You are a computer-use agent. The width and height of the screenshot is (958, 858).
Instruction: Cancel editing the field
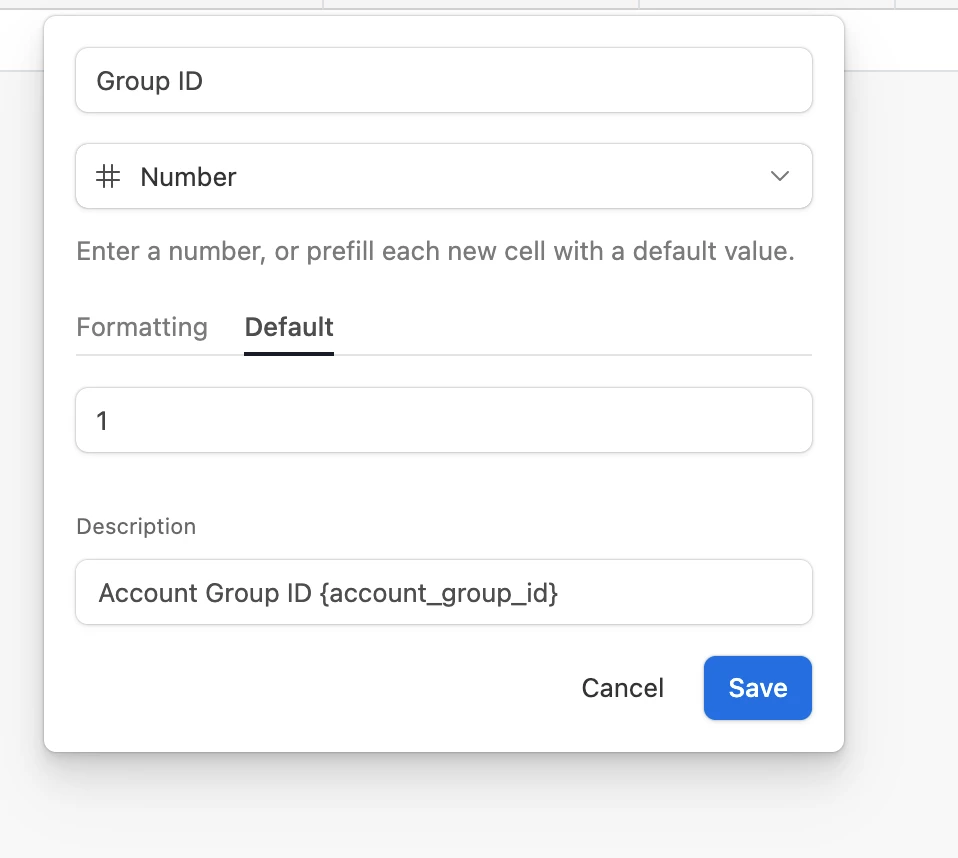[x=622, y=688]
